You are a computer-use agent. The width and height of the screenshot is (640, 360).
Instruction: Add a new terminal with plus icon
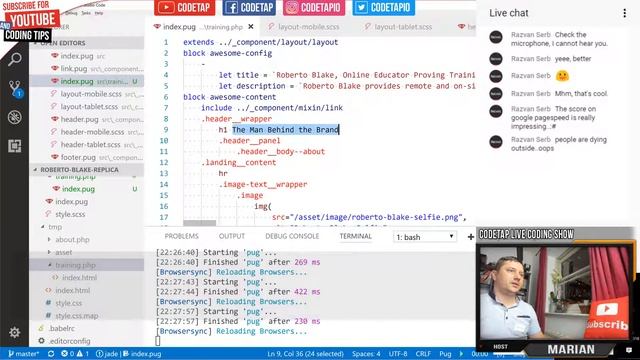(471, 237)
